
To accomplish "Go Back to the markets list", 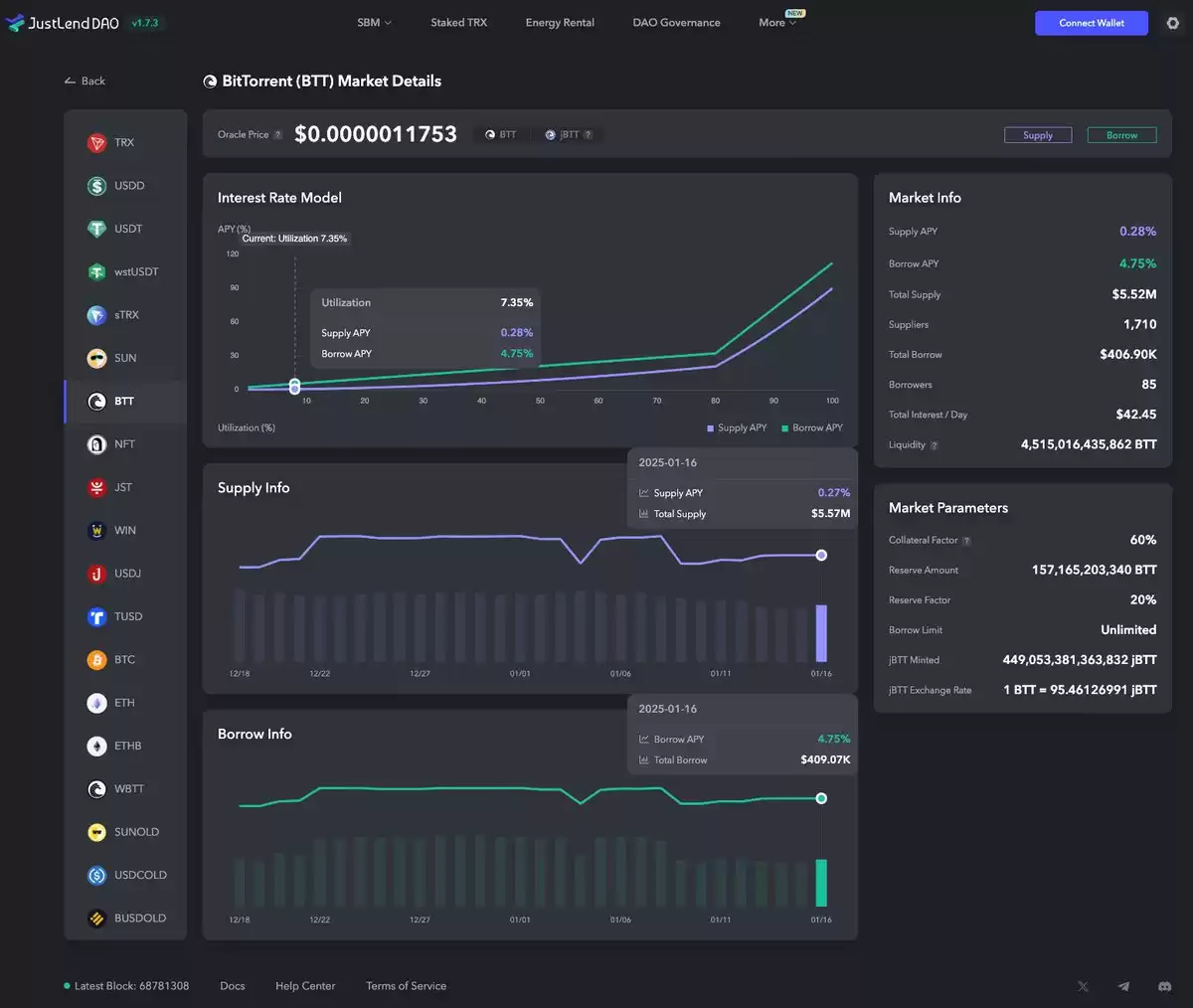I will pyautogui.click(x=85, y=82).
